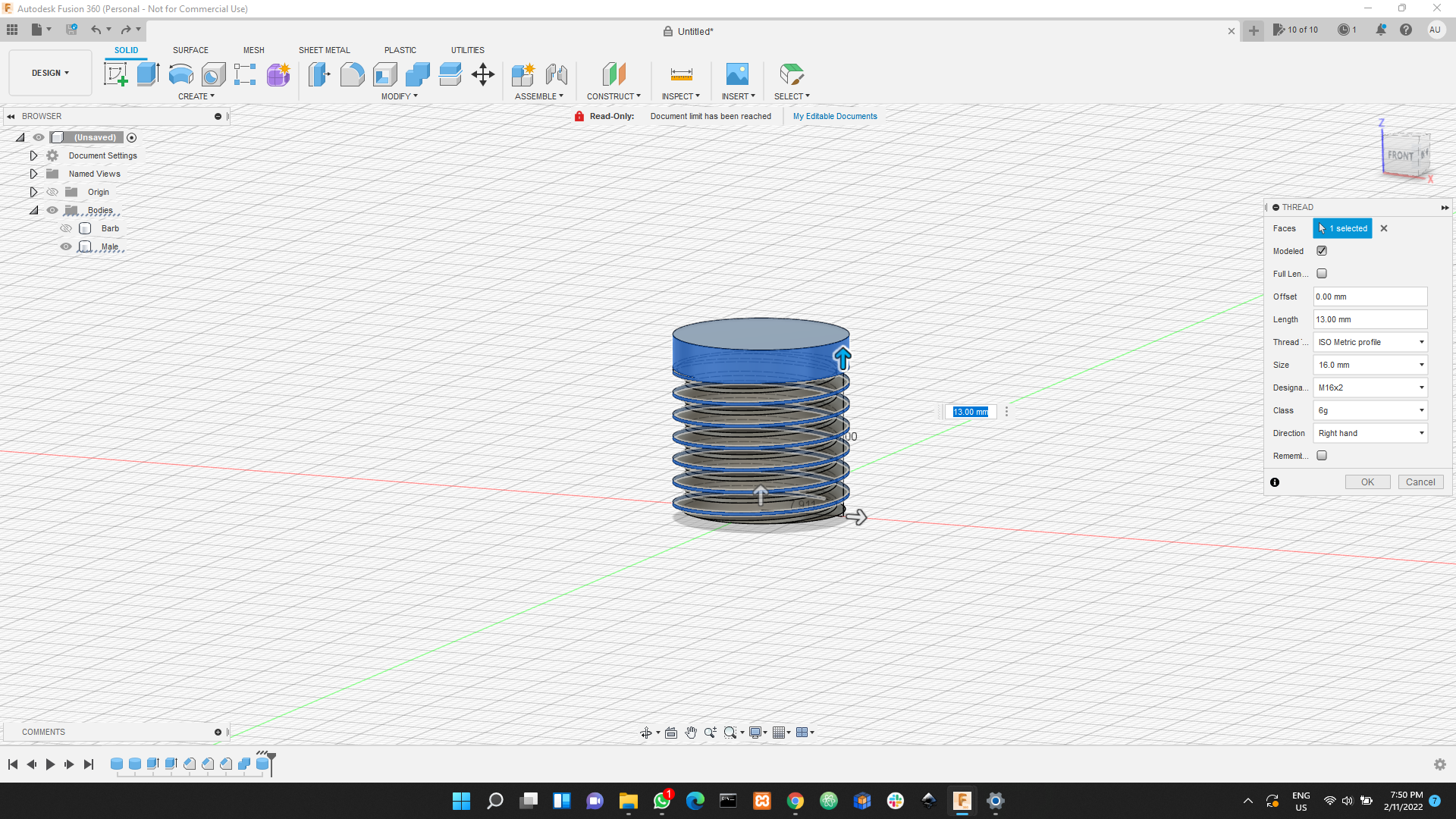Toggle the Modeled checkbox on
Screen dimensions: 1456x819
1321,251
